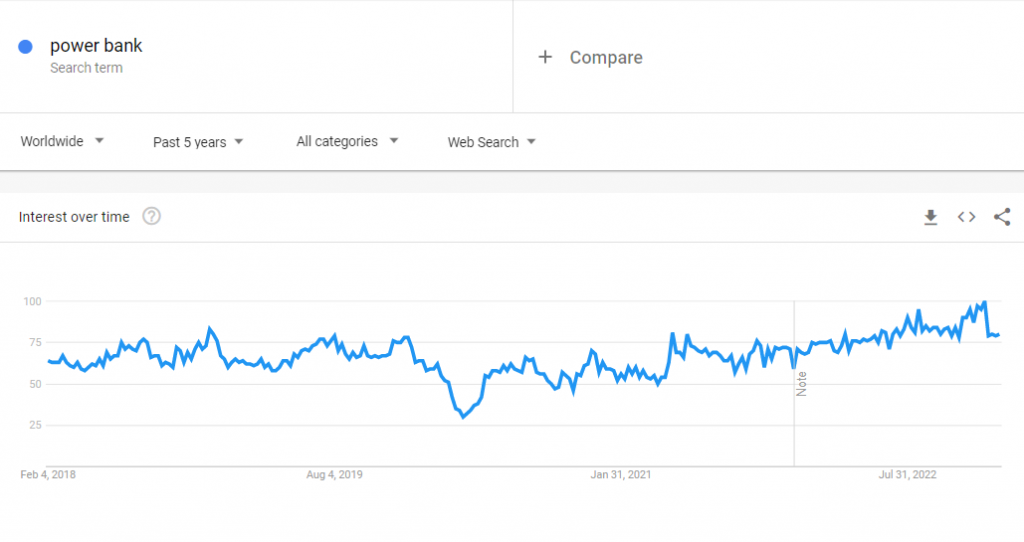
Task: Expand the Worldwide region dropdown
Action: 63,142
